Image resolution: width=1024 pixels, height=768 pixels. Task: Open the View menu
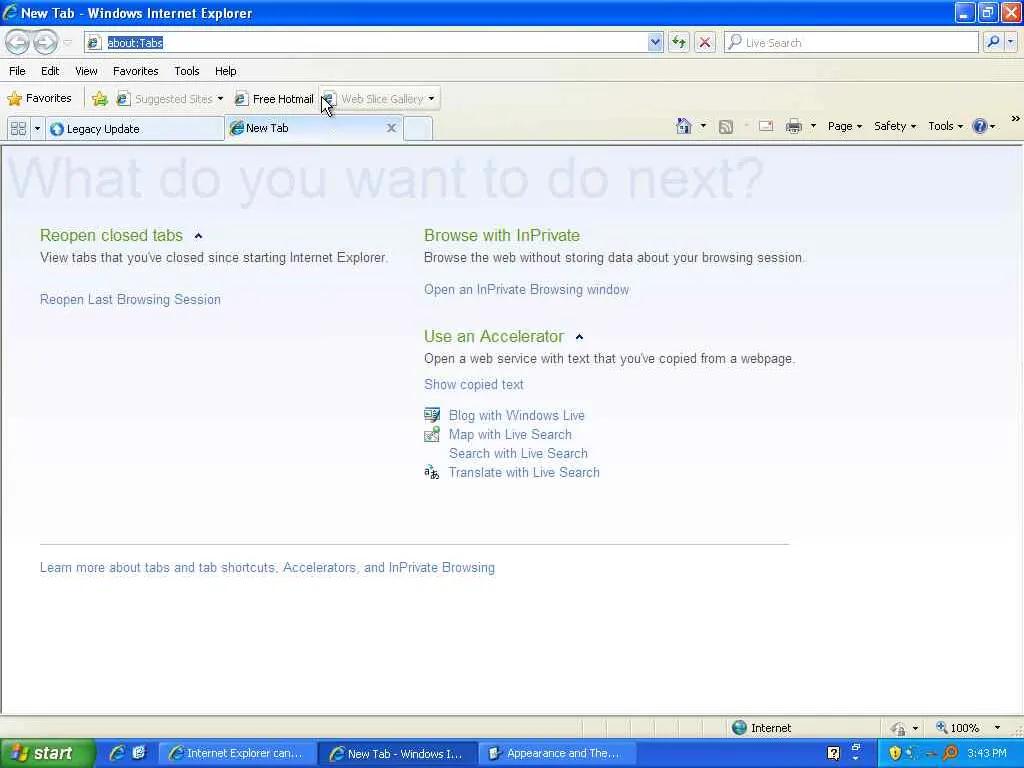tap(86, 71)
